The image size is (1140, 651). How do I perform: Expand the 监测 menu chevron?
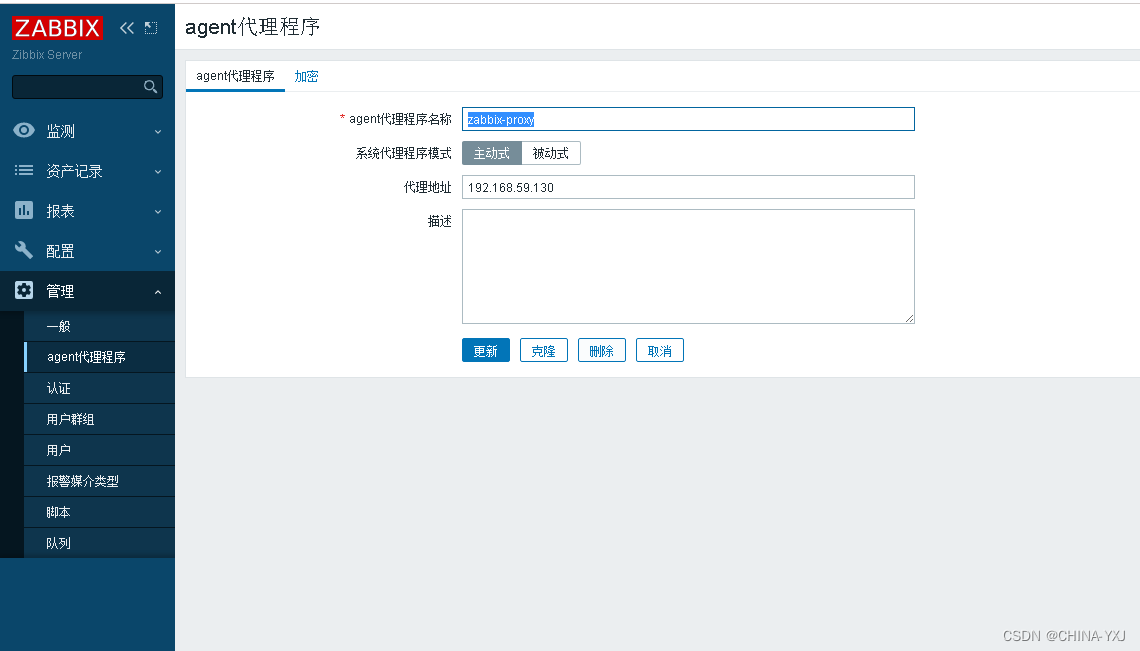click(158, 132)
